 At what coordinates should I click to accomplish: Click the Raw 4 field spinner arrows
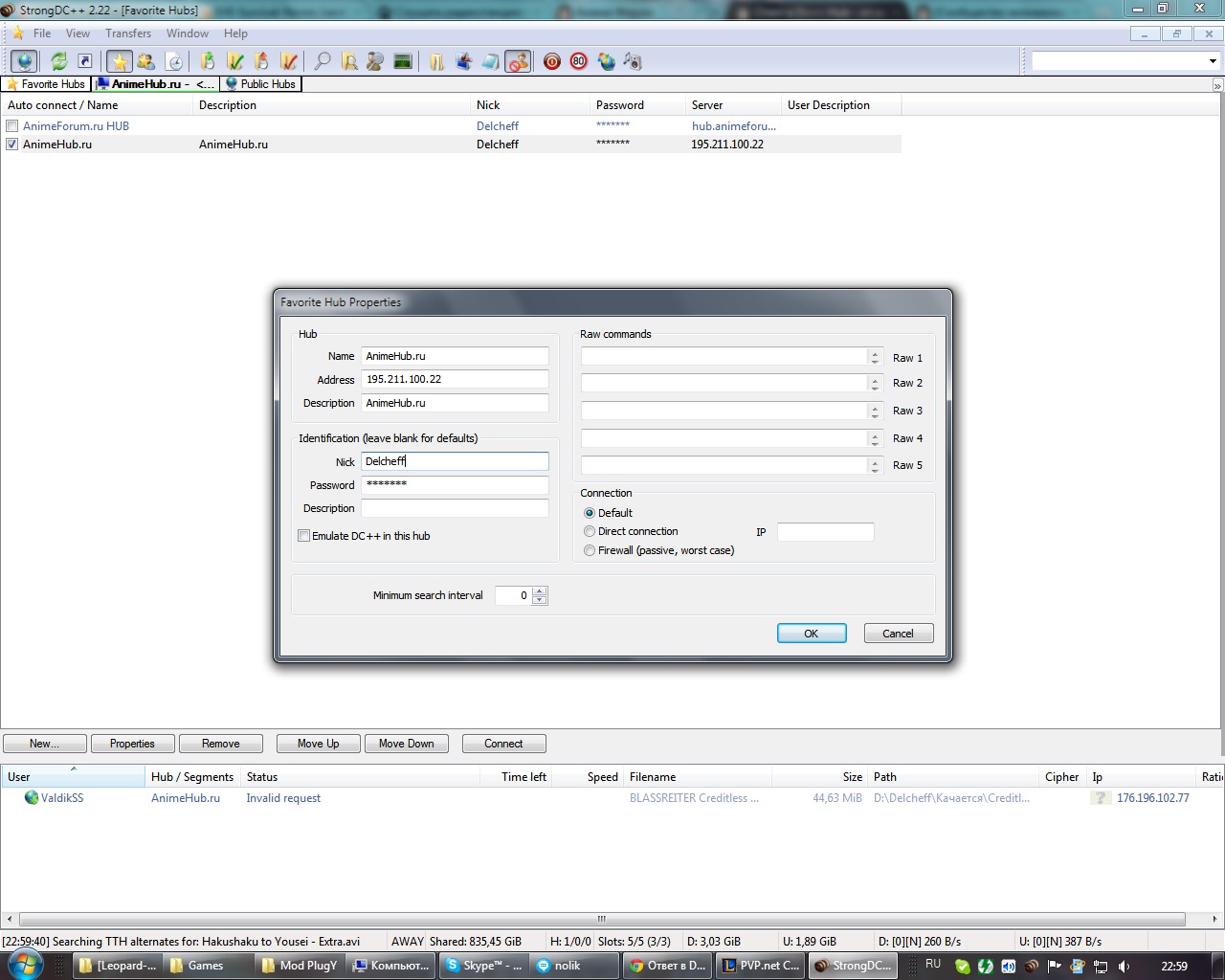point(875,438)
